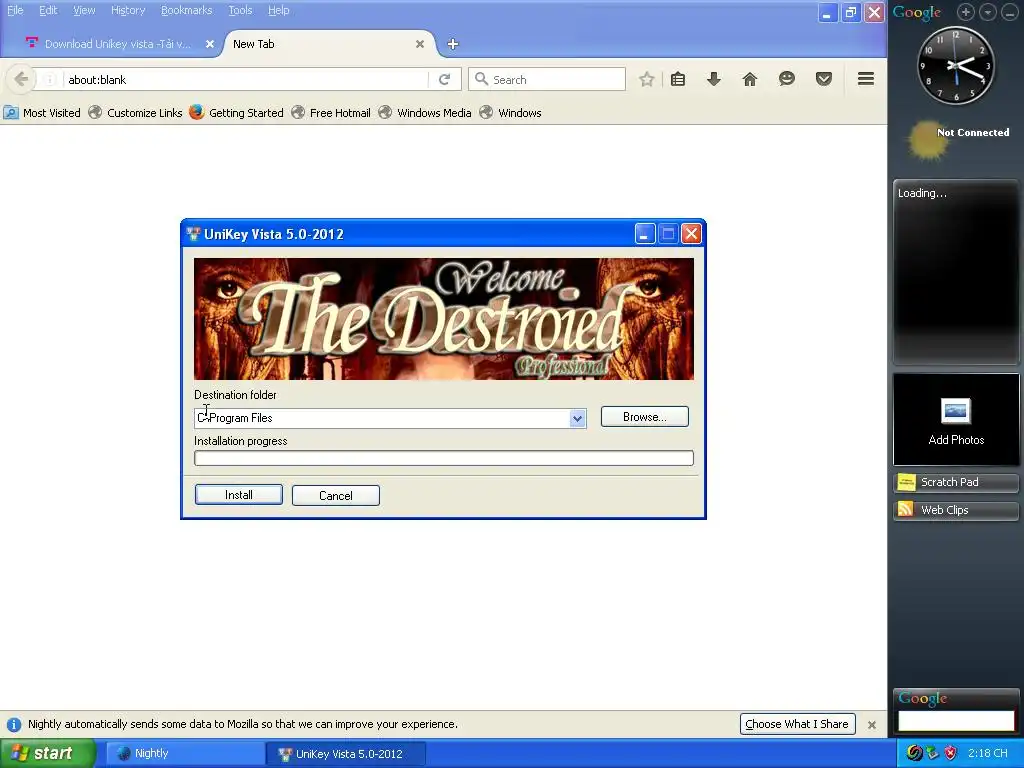Bookmark this page with the star icon

pyautogui.click(x=647, y=79)
